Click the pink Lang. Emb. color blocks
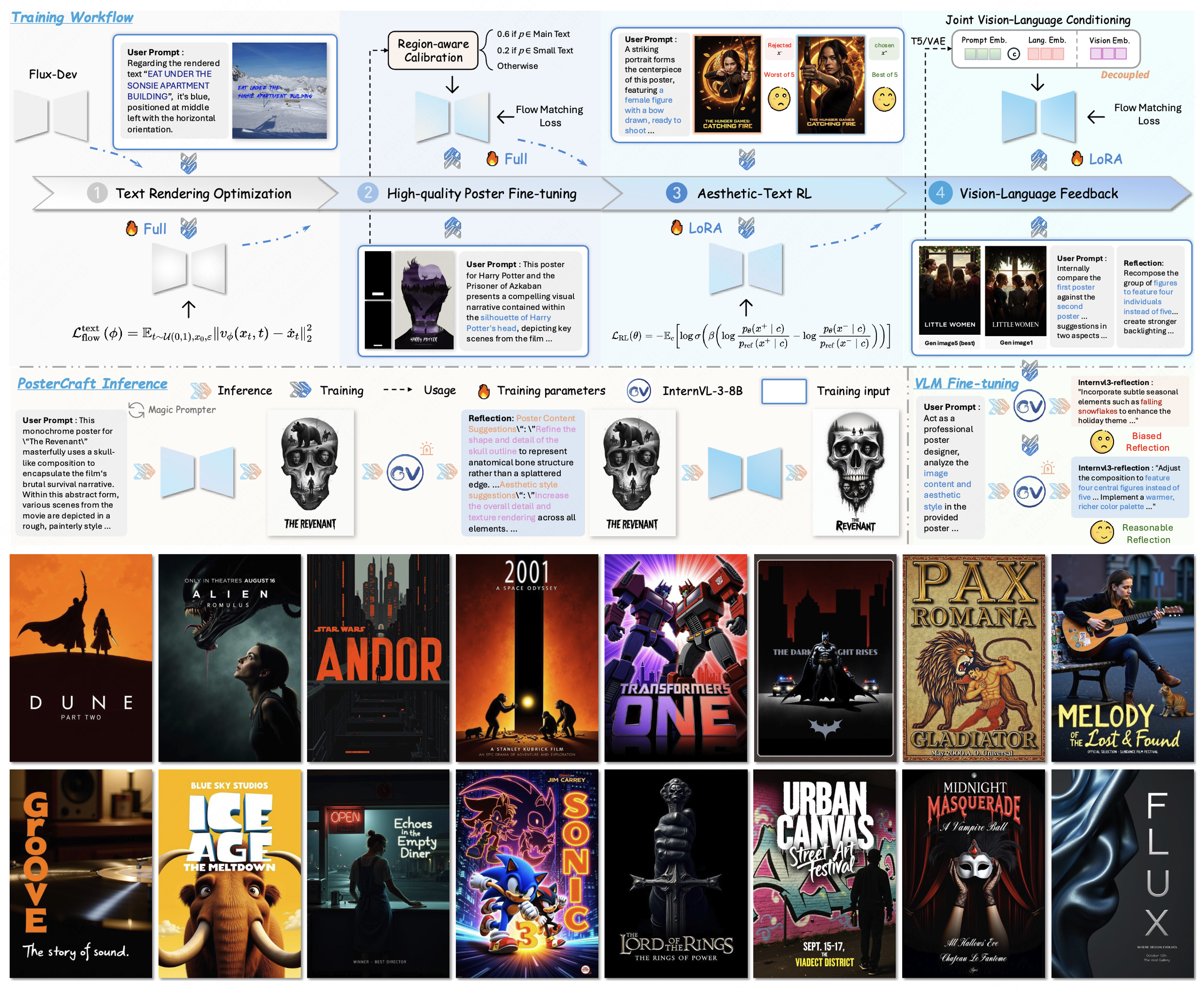Screen dimensions: 1204x988 pos(1046,54)
